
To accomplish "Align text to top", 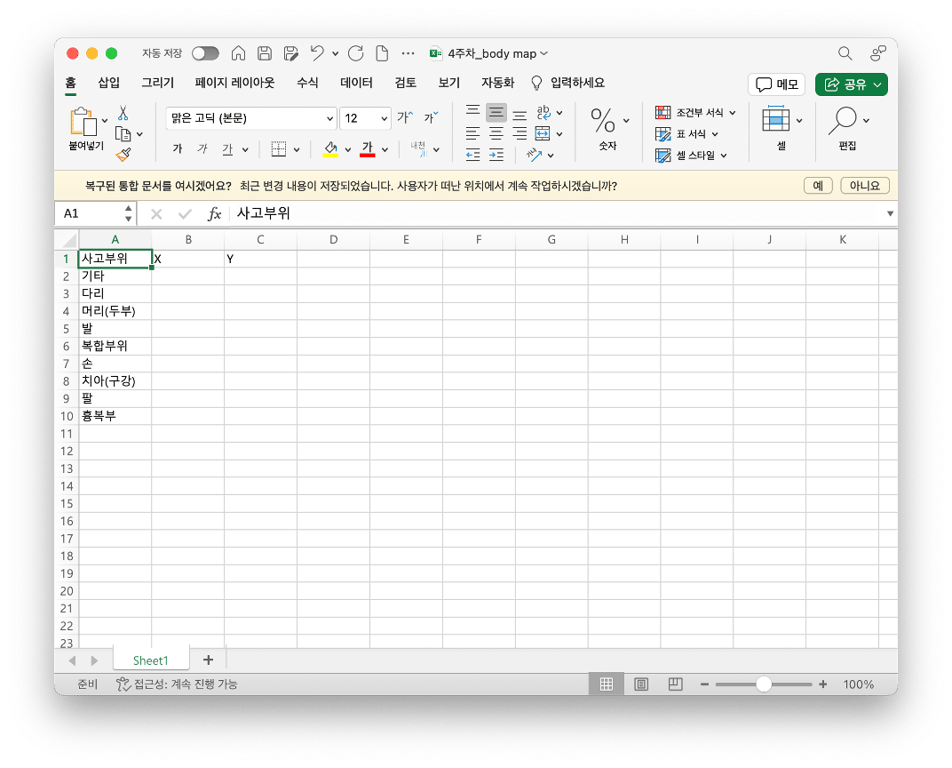I will pyautogui.click(x=472, y=112).
